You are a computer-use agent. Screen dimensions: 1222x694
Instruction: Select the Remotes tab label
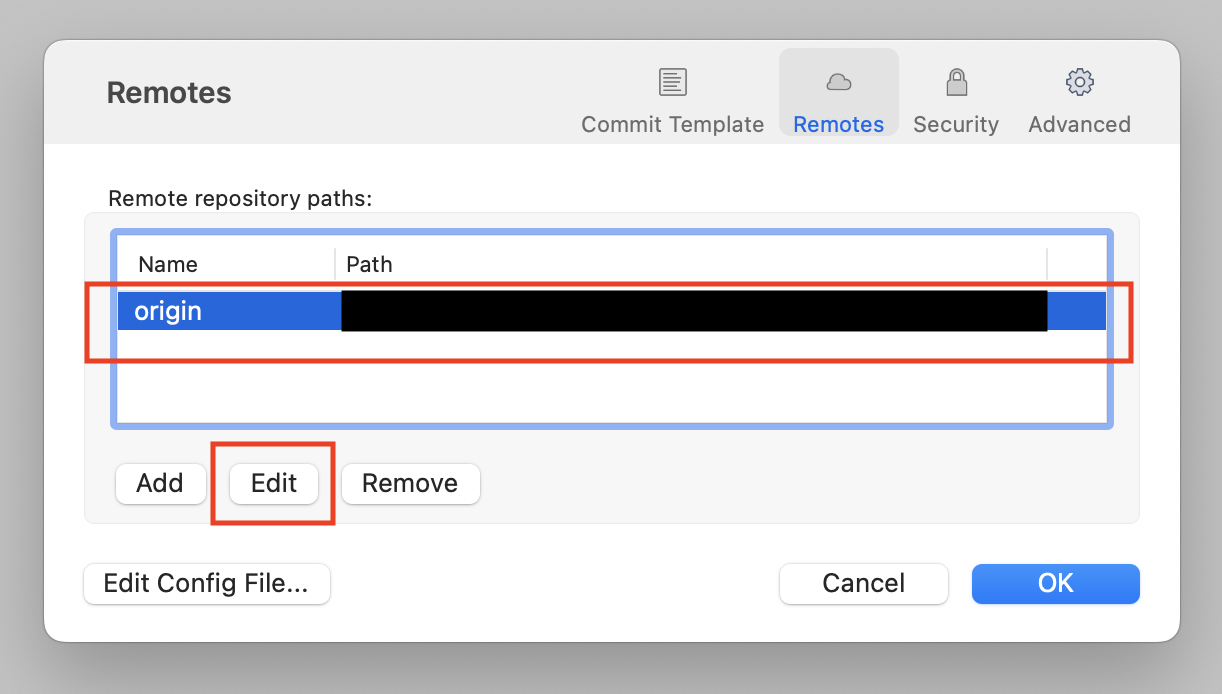838,125
